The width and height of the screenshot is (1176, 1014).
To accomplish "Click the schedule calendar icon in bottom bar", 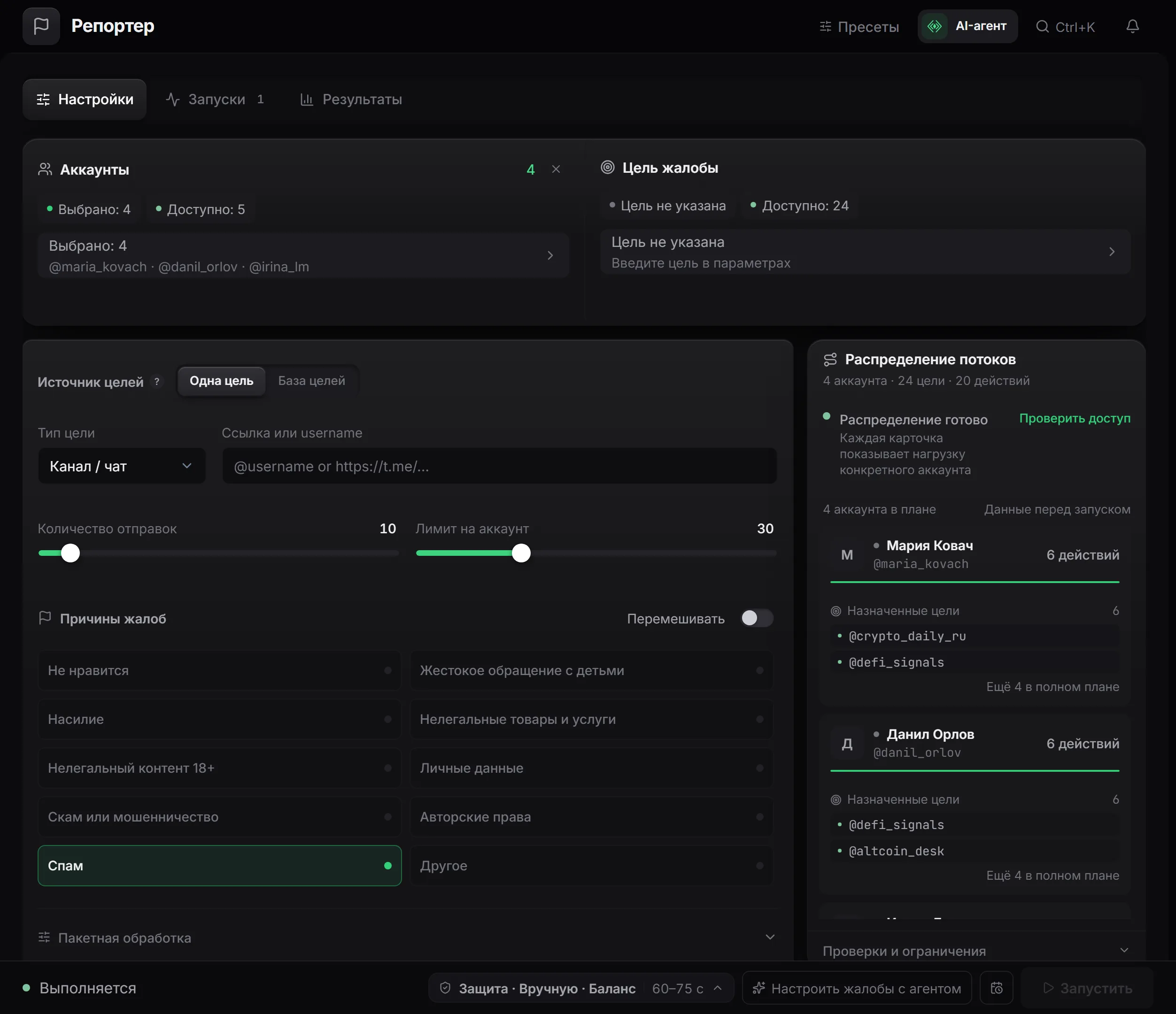I will [997, 988].
